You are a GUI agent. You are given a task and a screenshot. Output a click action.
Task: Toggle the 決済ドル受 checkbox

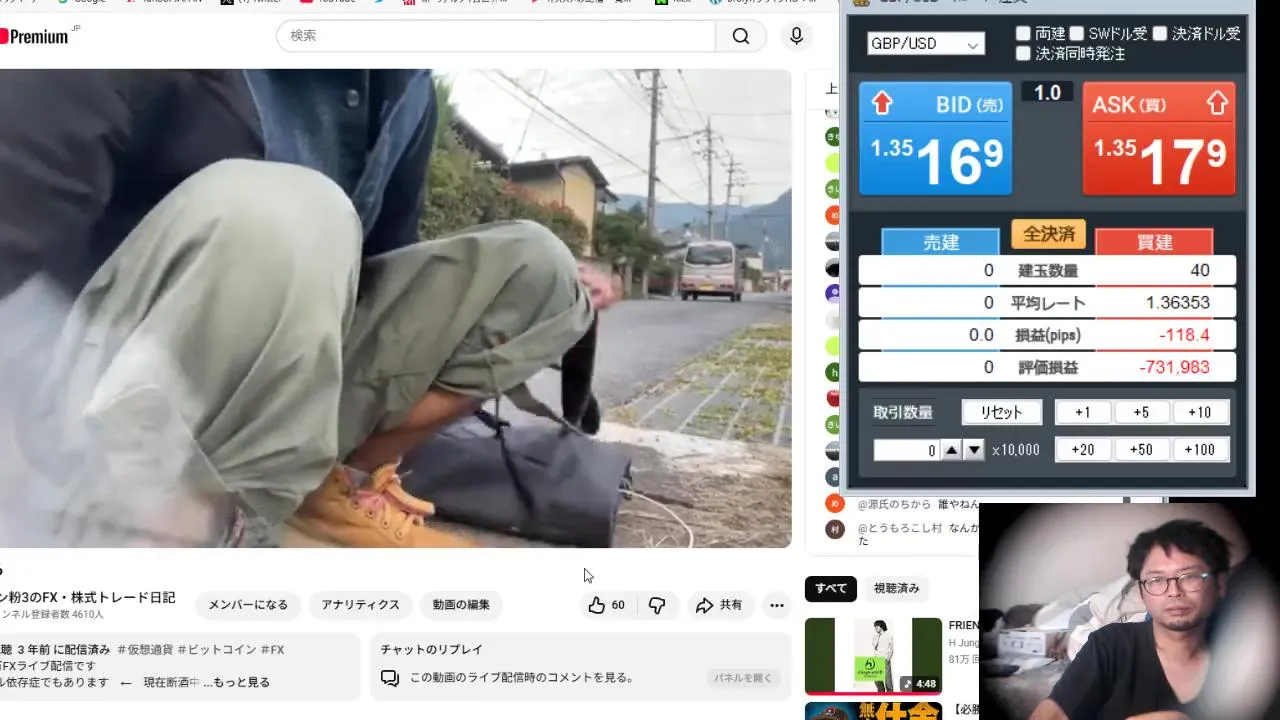(1160, 34)
